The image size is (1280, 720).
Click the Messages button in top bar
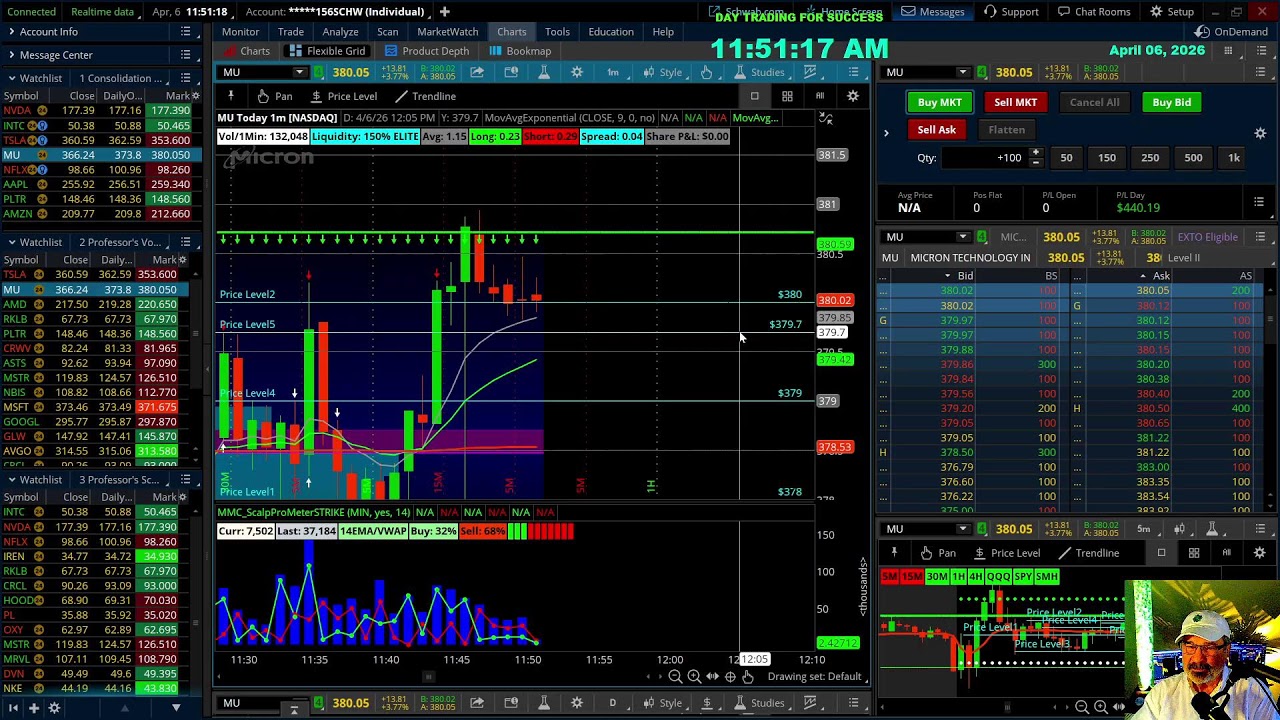tap(933, 11)
